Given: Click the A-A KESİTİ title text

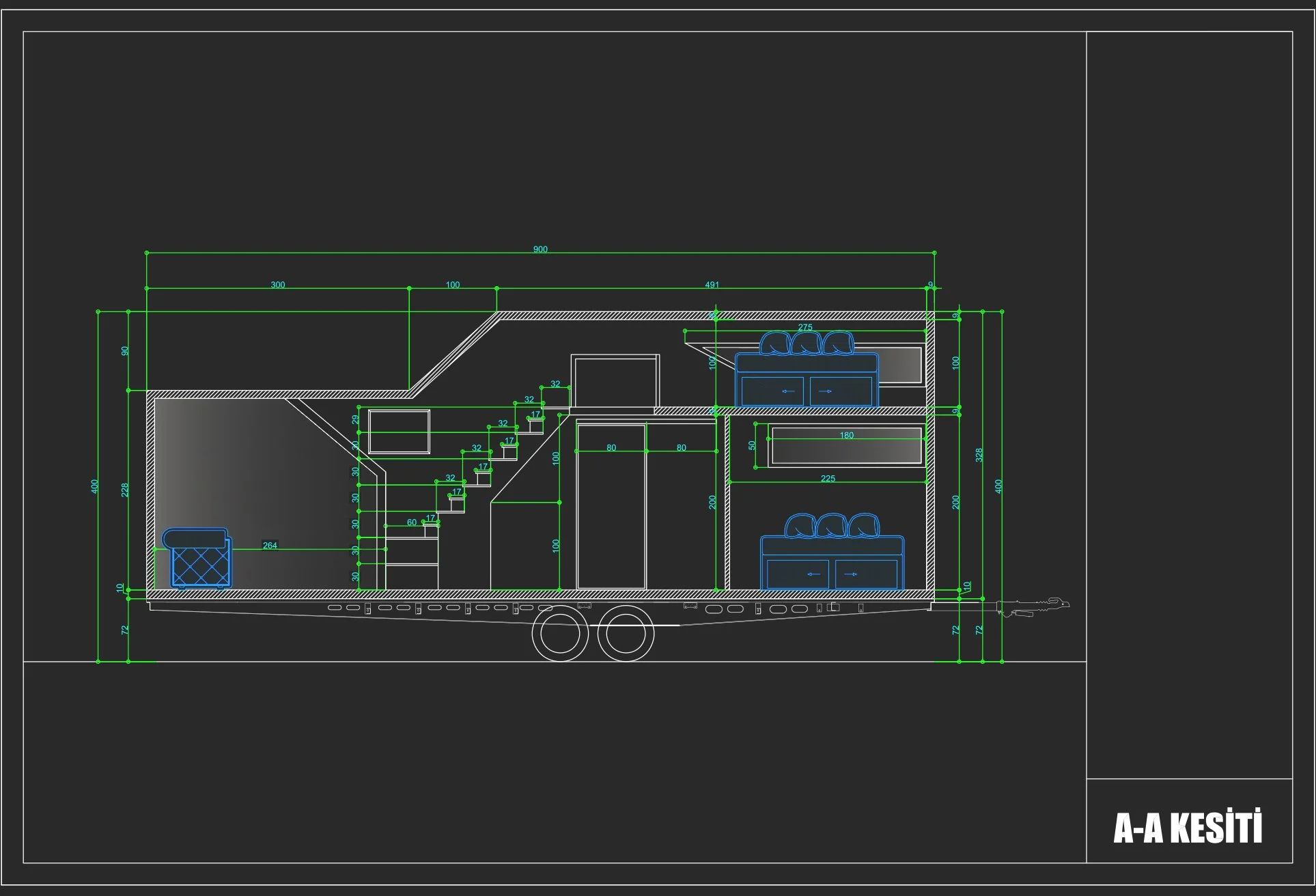Looking at the screenshot, I should (x=1188, y=828).
